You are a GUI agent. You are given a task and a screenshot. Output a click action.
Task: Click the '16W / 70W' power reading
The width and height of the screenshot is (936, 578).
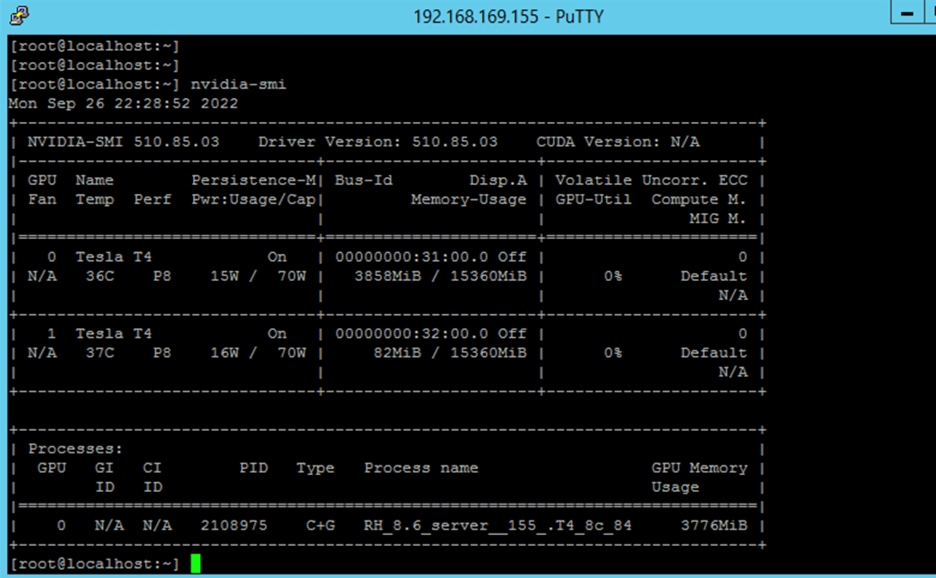(x=258, y=353)
